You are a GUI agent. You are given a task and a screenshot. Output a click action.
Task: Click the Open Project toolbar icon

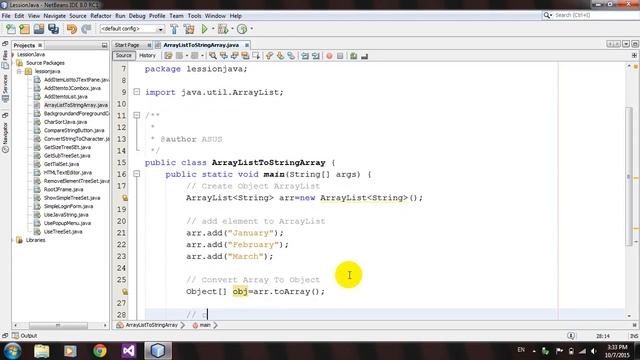point(39,29)
